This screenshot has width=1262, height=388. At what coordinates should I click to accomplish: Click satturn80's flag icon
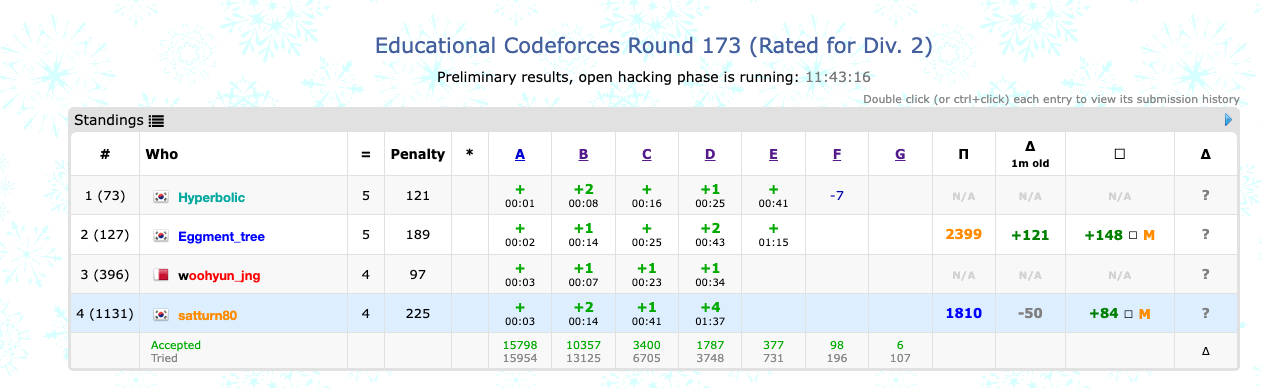point(161,315)
